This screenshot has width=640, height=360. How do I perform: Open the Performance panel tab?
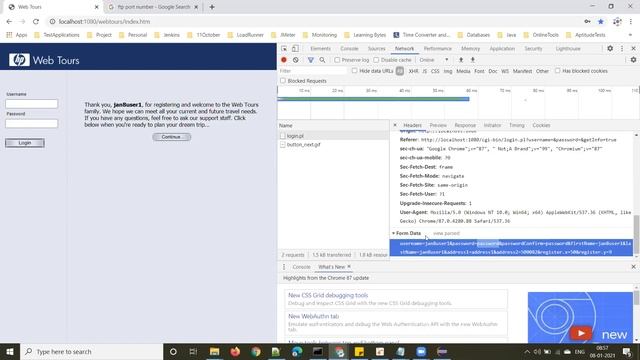point(438,49)
